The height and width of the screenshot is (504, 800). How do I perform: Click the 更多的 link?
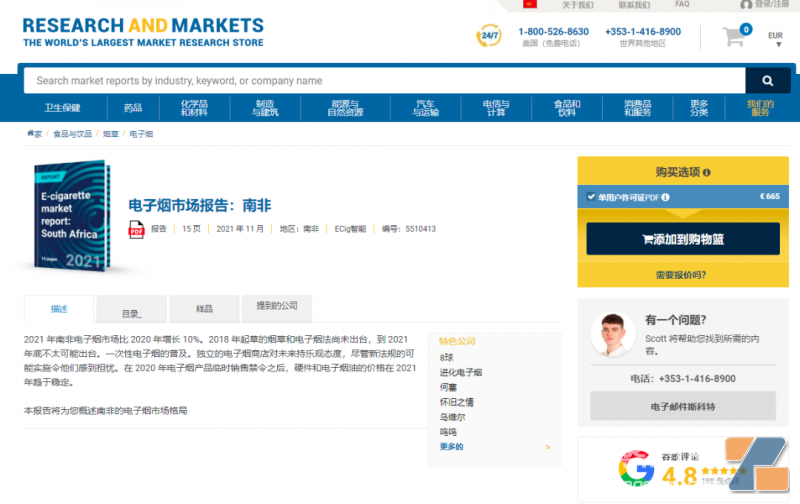click(x=452, y=446)
